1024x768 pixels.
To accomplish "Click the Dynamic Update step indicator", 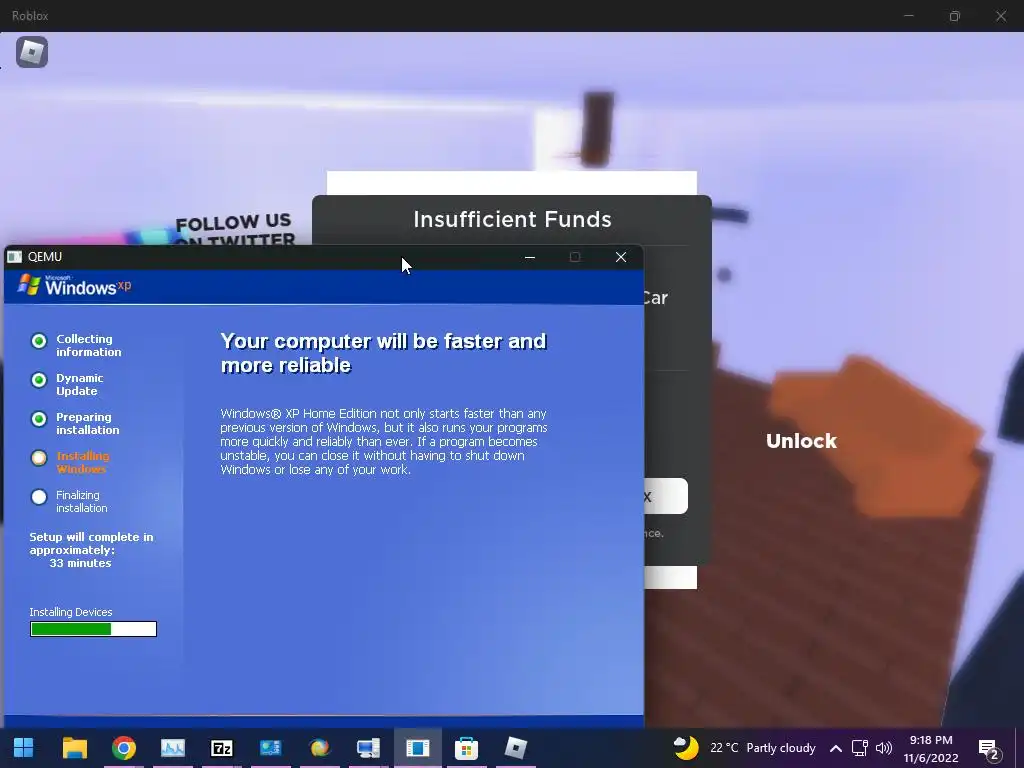I will [x=39, y=380].
